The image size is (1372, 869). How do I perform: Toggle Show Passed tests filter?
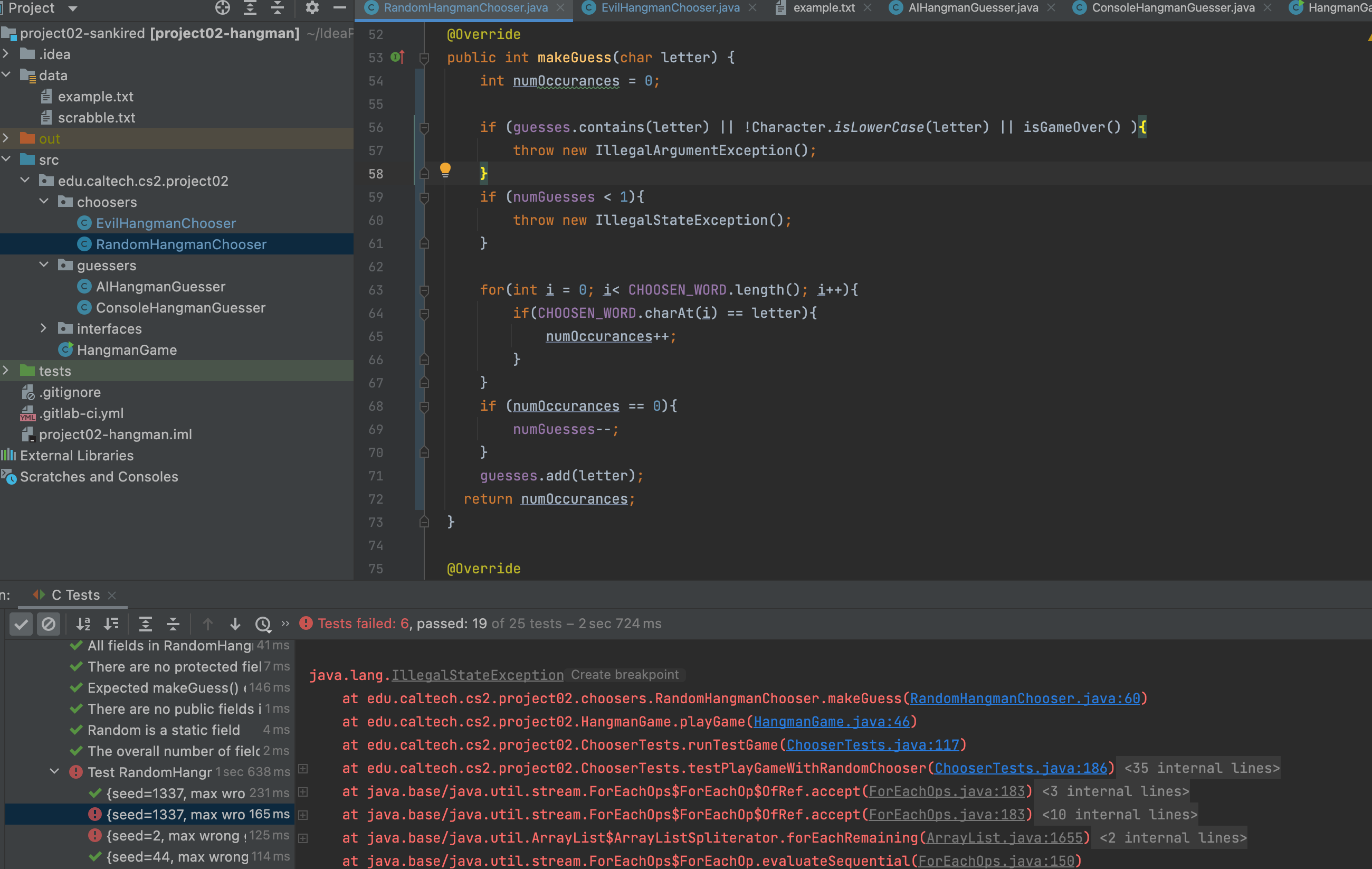tap(21, 624)
